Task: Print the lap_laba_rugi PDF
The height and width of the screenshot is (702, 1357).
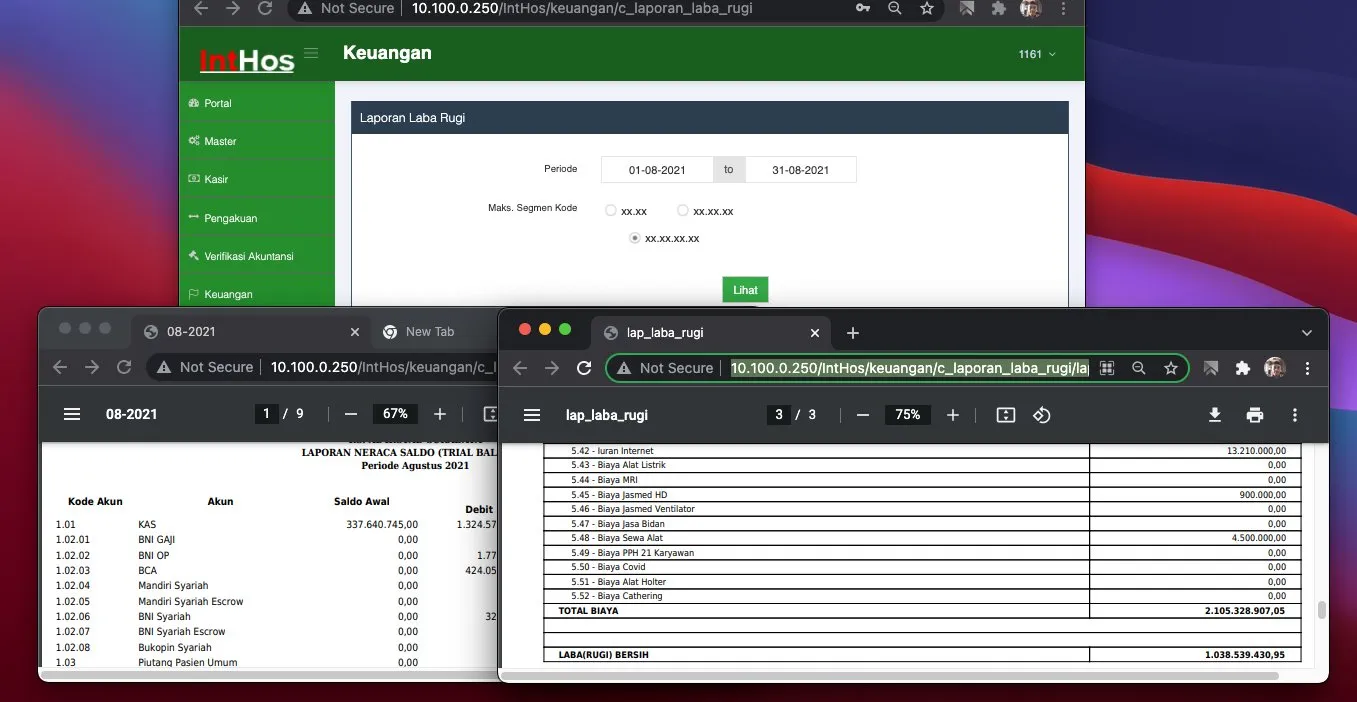Action: [1255, 415]
